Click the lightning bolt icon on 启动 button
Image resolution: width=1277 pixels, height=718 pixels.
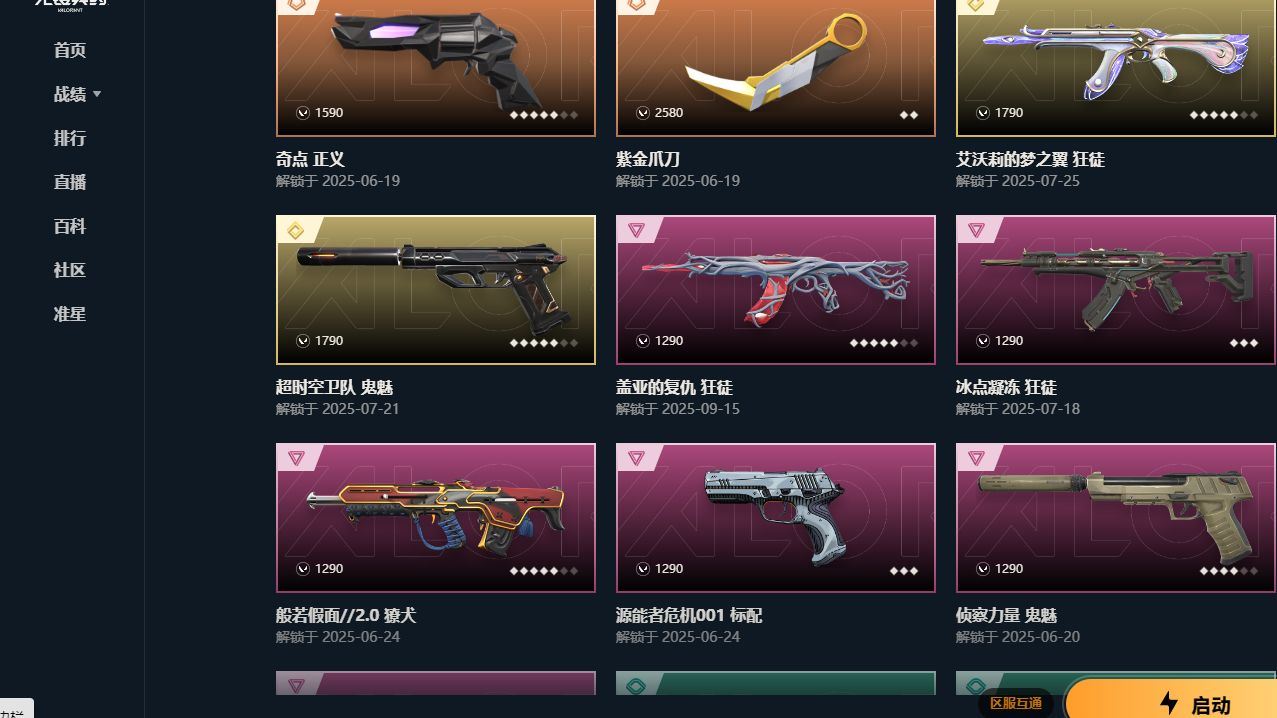click(1169, 703)
